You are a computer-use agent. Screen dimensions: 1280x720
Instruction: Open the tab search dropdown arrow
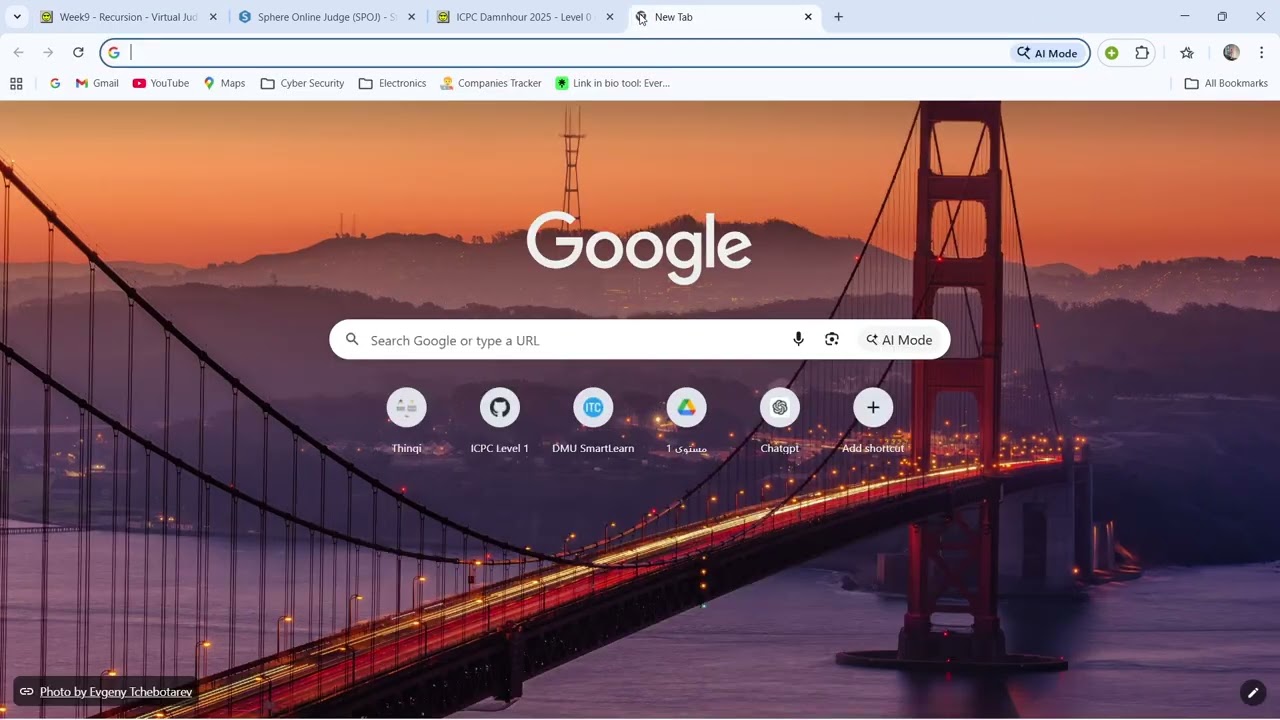point(17,17)
